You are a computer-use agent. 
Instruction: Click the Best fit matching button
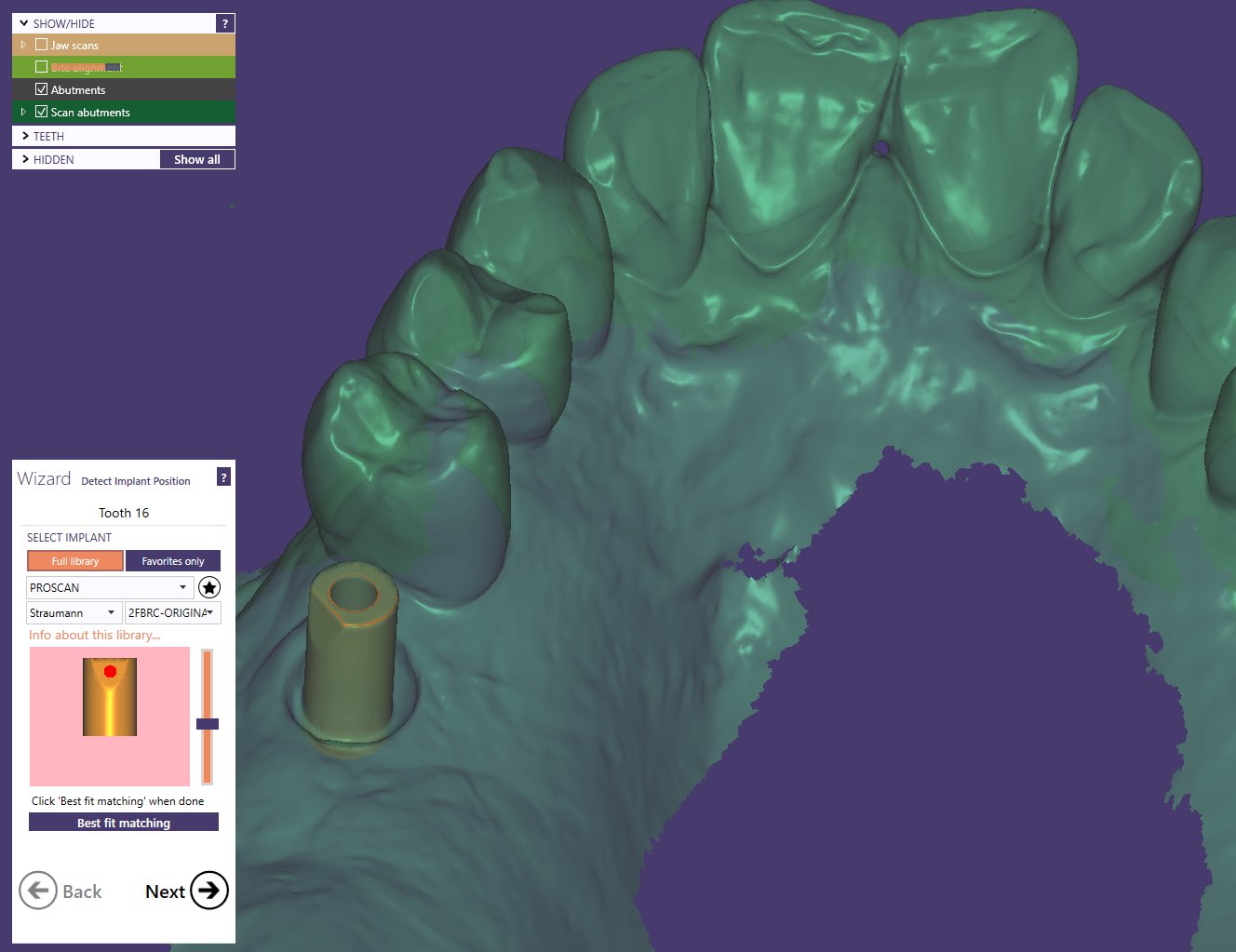(124, 822)
